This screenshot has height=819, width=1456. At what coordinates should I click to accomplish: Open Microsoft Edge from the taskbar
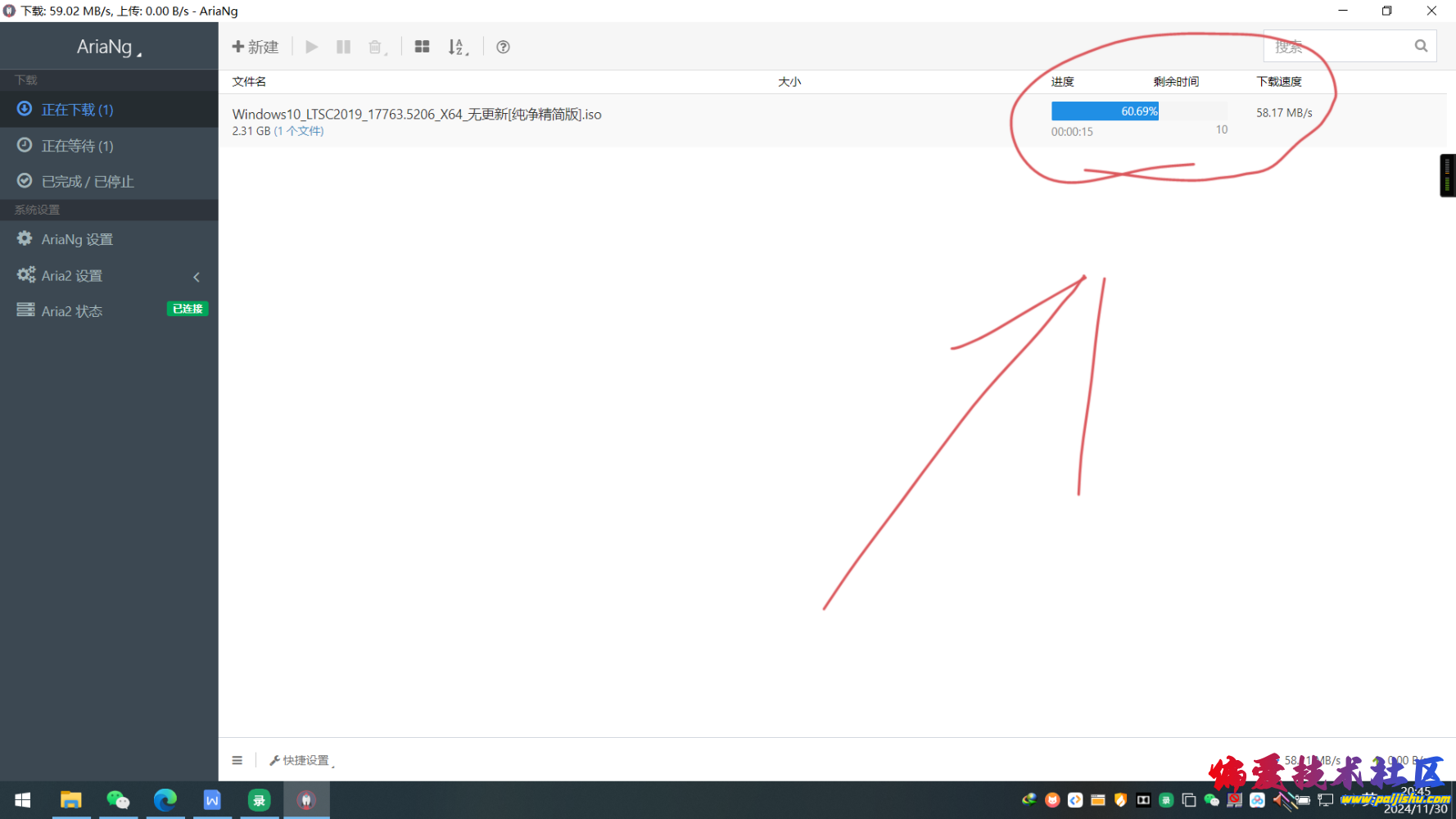(x=165, y=799)
